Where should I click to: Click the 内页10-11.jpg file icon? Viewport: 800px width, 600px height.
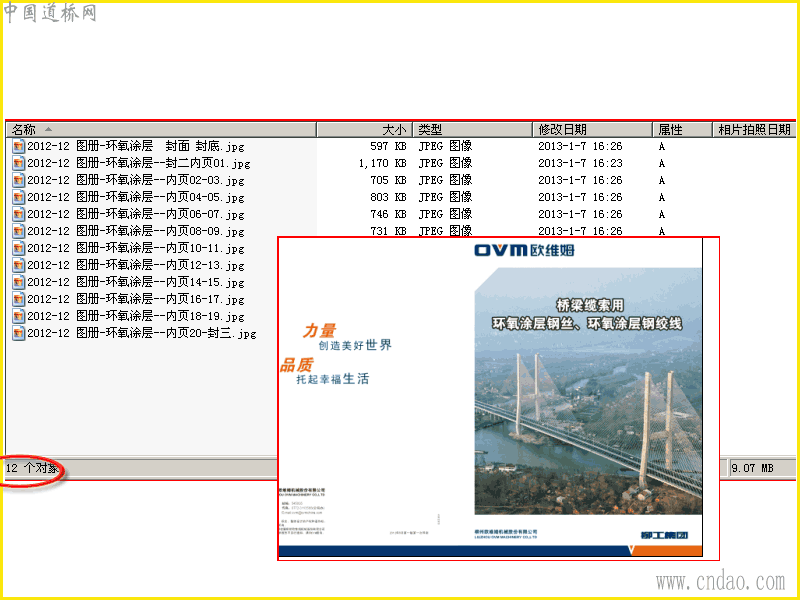click(x=18, y=248)
